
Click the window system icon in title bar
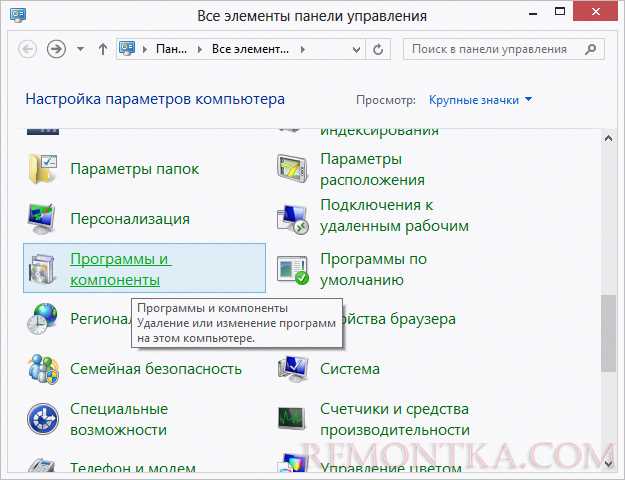pos(18,15)
